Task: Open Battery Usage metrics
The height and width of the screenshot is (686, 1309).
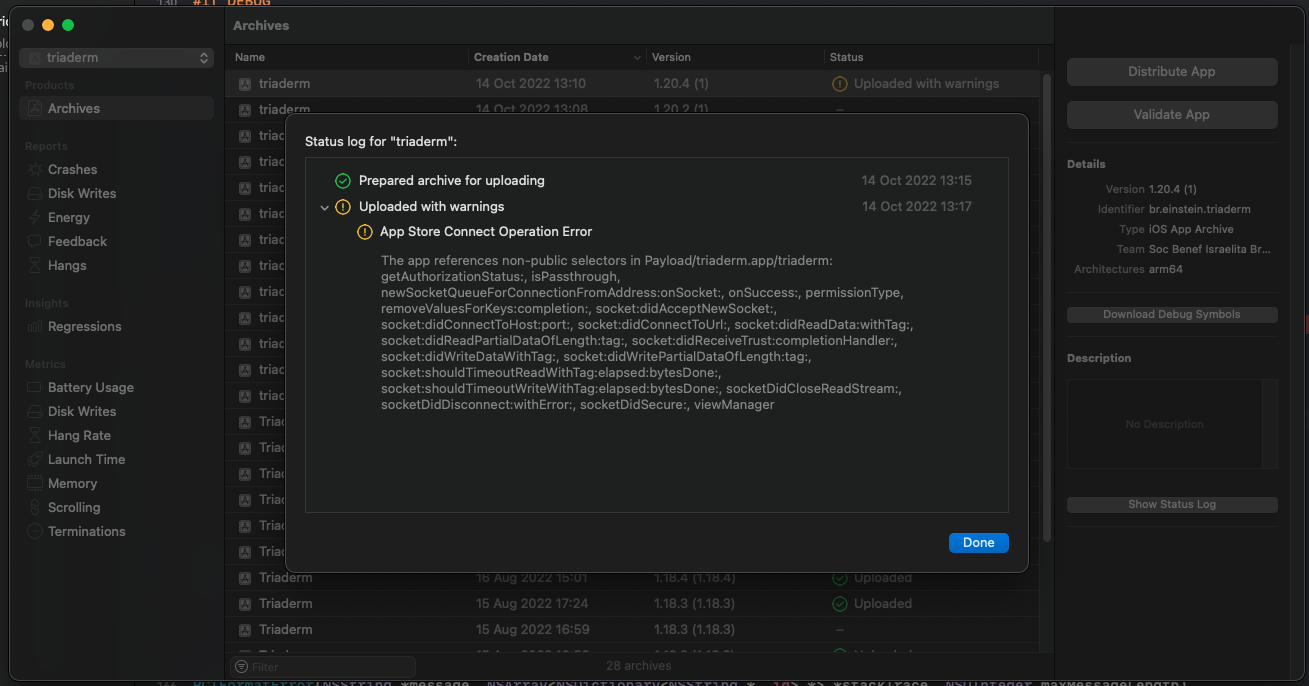Action: [x=90, y=388]
